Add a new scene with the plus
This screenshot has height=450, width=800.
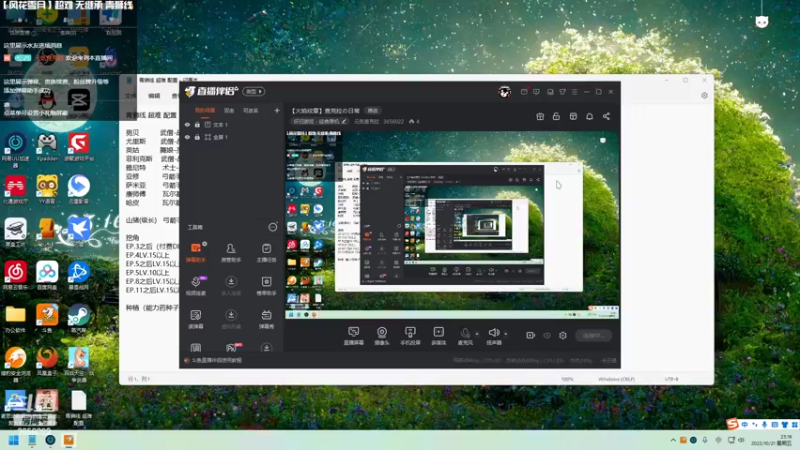click(x=277, y=110)
